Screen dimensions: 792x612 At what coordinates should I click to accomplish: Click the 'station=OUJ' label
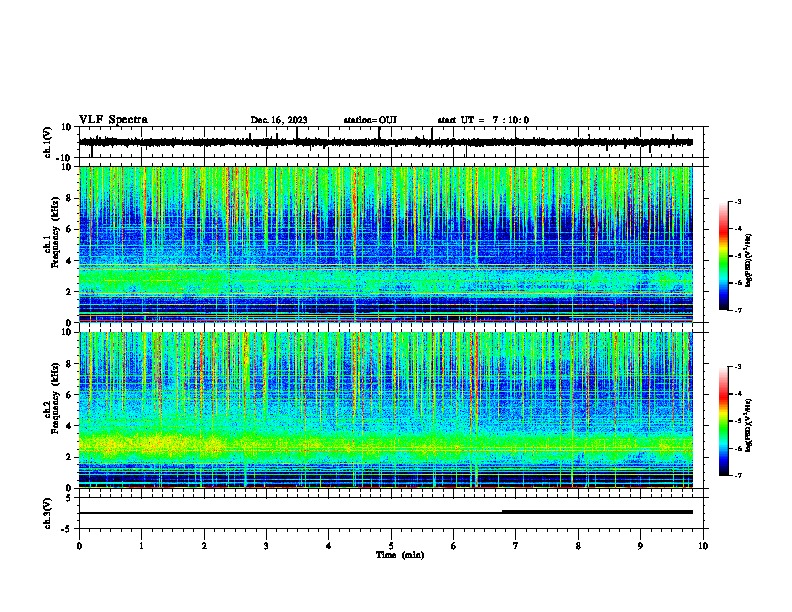370,120
